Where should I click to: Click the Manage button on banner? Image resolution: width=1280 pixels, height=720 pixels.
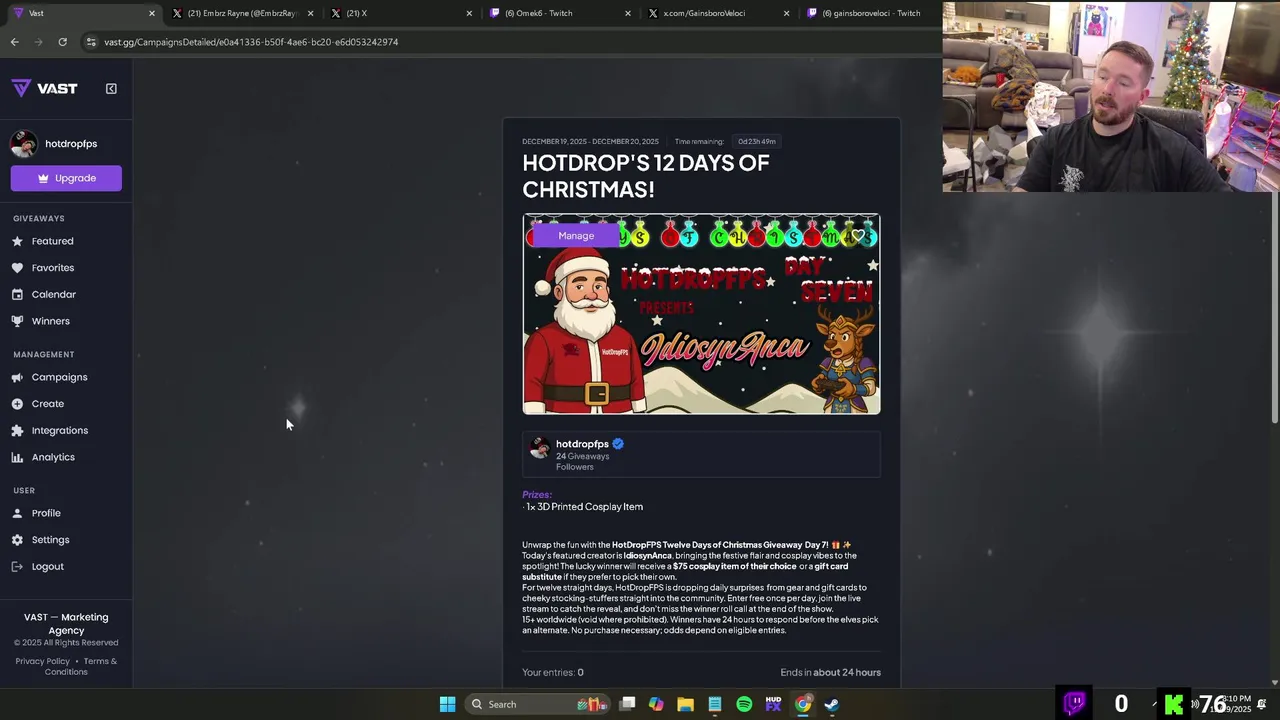(x=576, y=236)
